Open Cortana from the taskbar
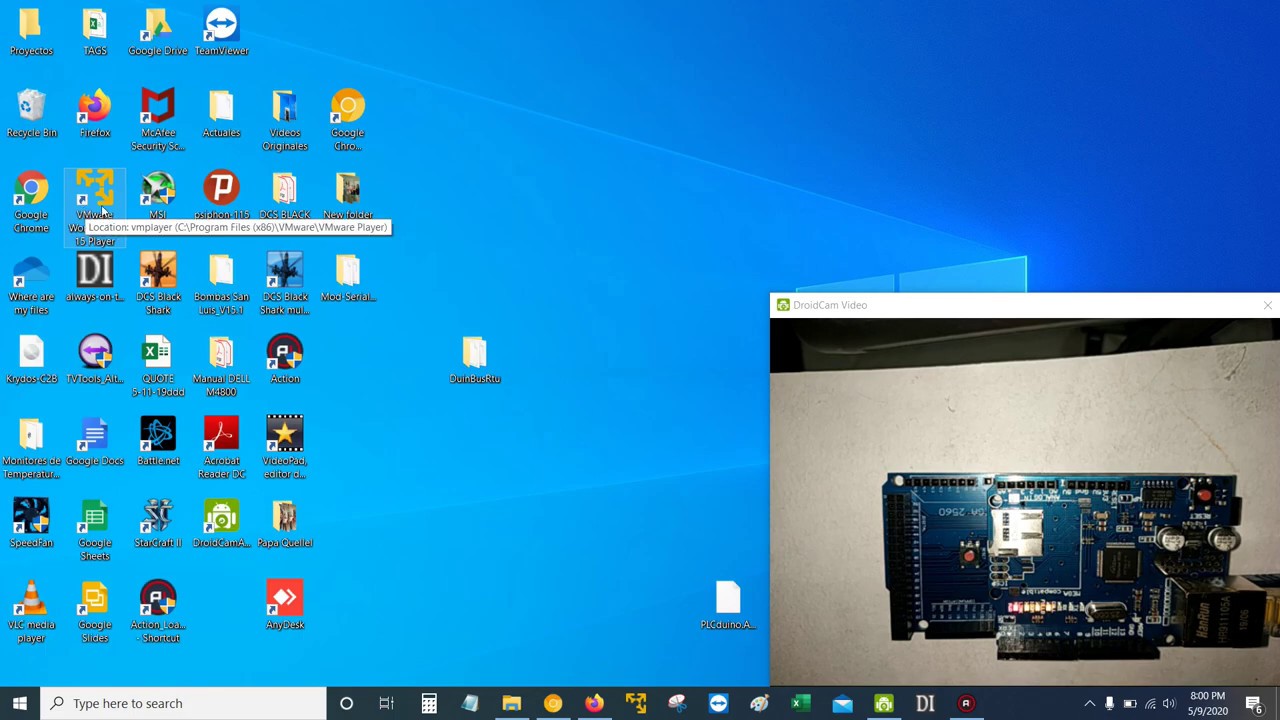This screenshot has width=1280, height=720. click(346, 703)
